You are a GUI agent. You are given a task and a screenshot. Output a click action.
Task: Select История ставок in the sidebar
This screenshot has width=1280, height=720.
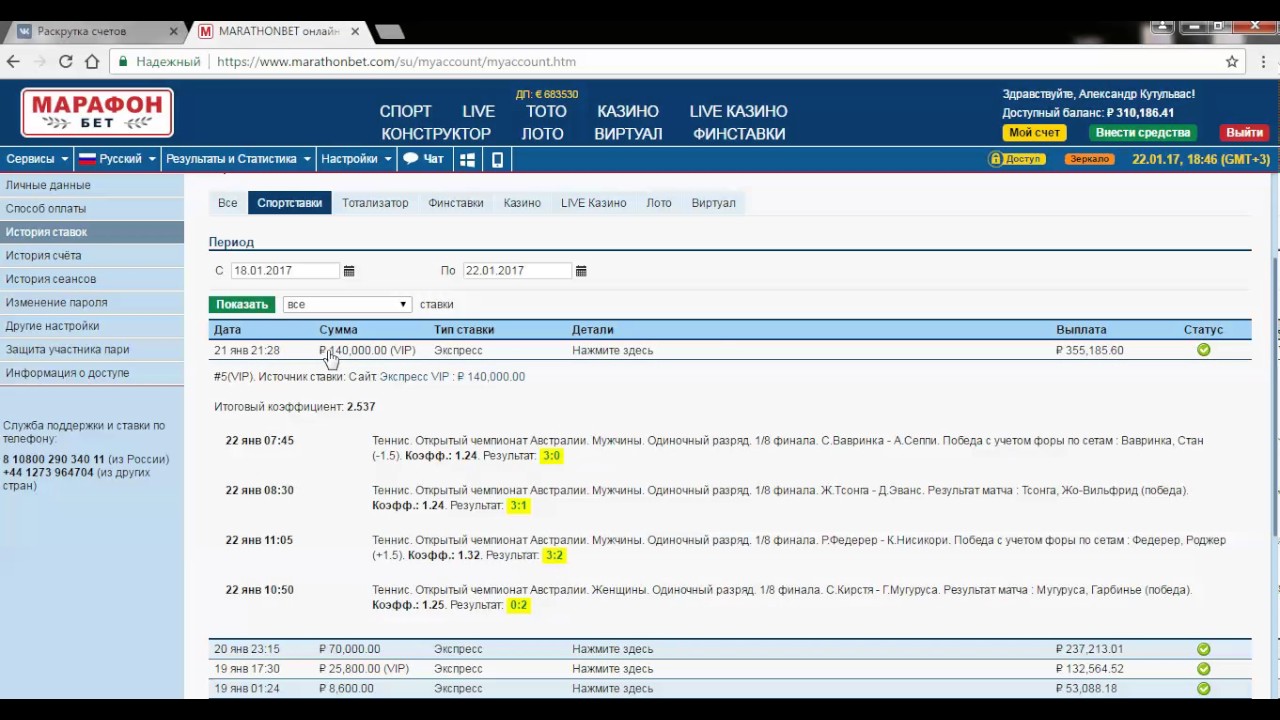(x=92, y=232)
